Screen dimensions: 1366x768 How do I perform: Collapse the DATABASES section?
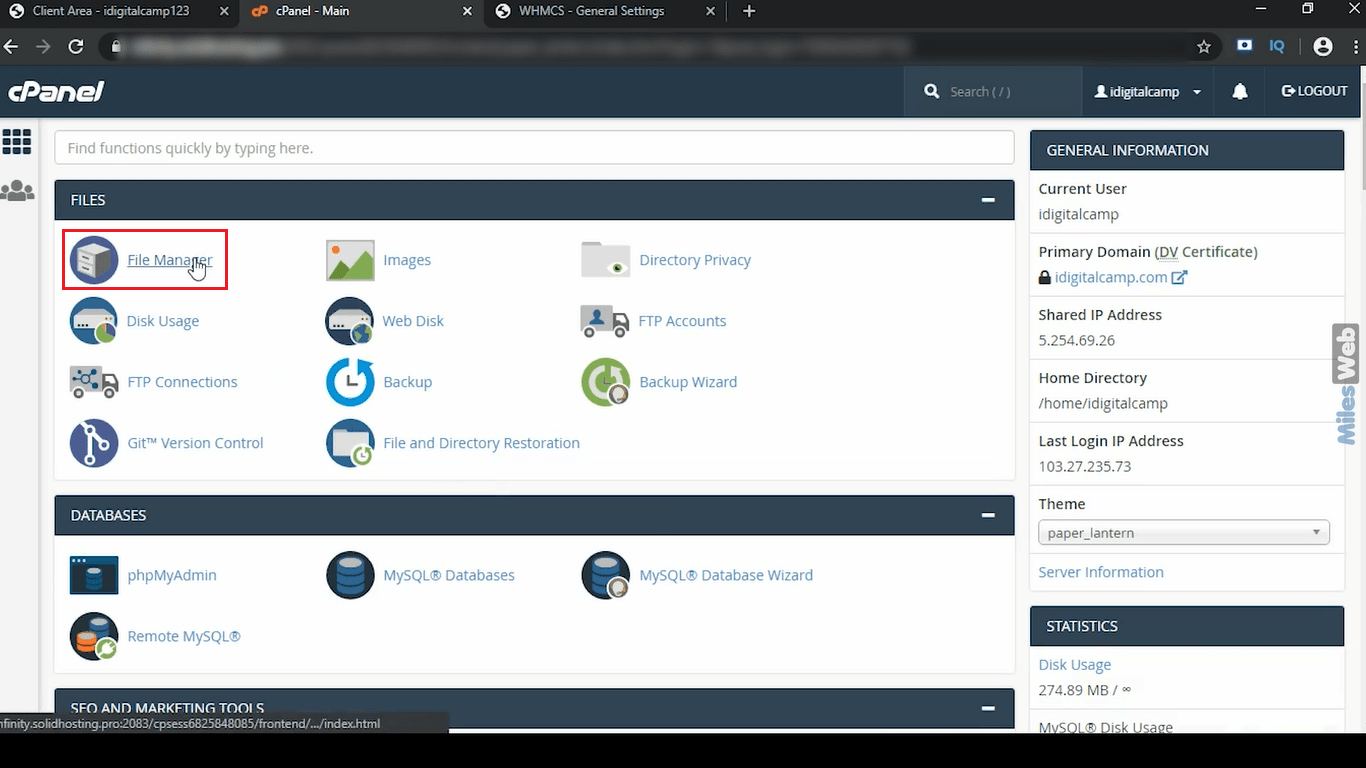tap(988, 515)
